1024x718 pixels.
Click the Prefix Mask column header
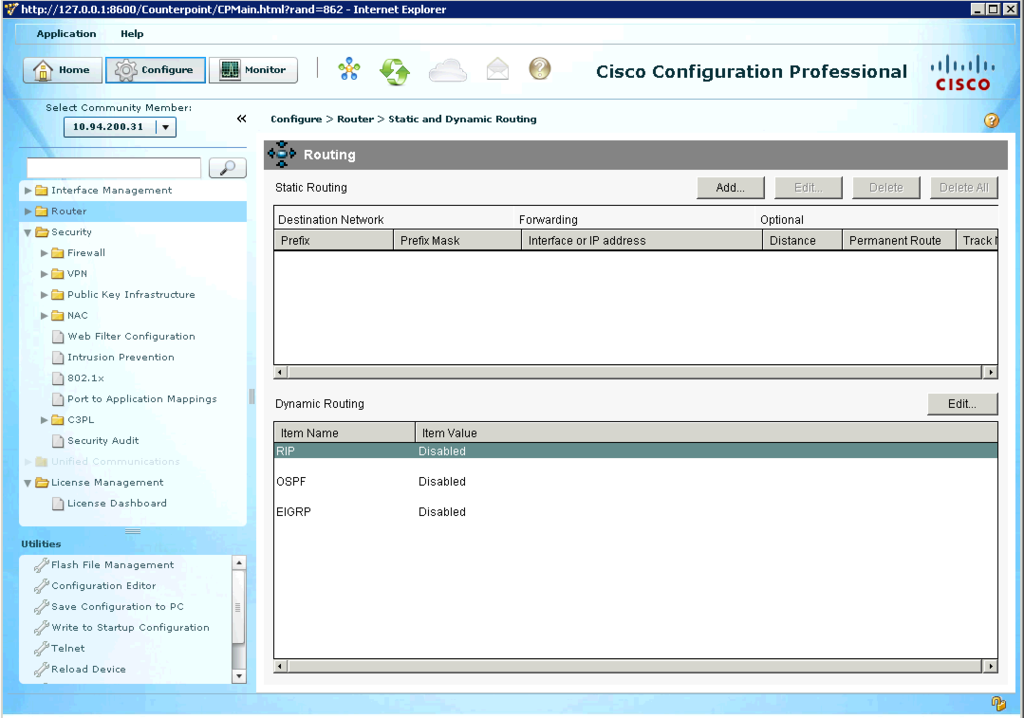click(457, 240)
